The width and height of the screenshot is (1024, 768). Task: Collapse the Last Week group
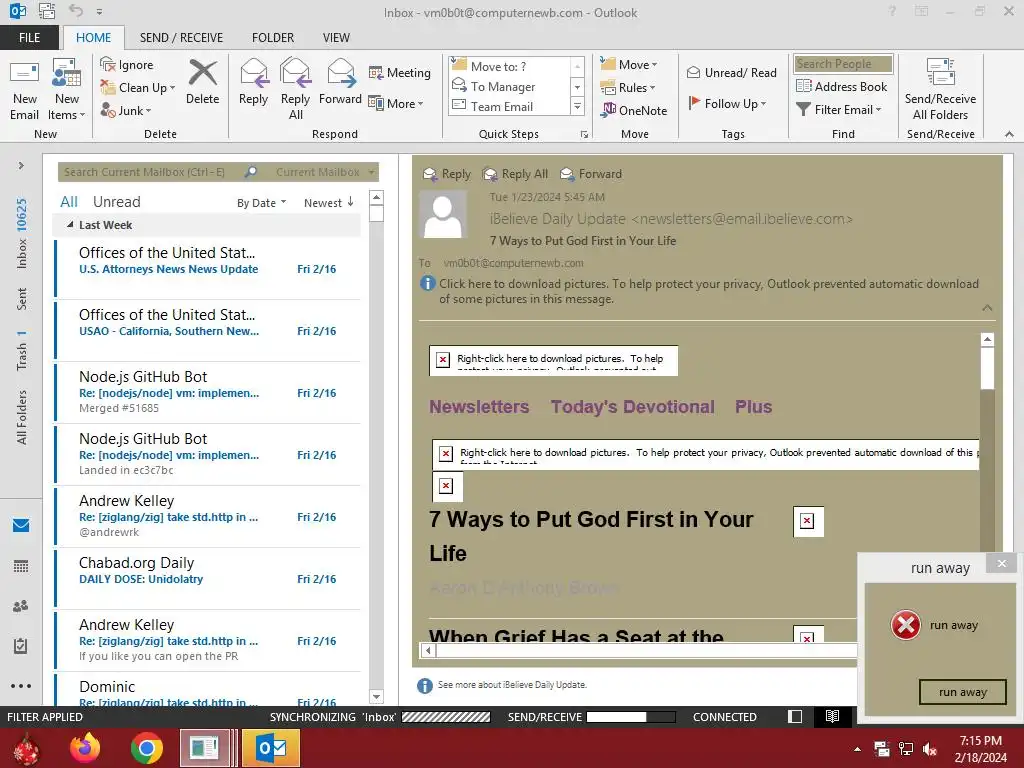coord(70,225)
